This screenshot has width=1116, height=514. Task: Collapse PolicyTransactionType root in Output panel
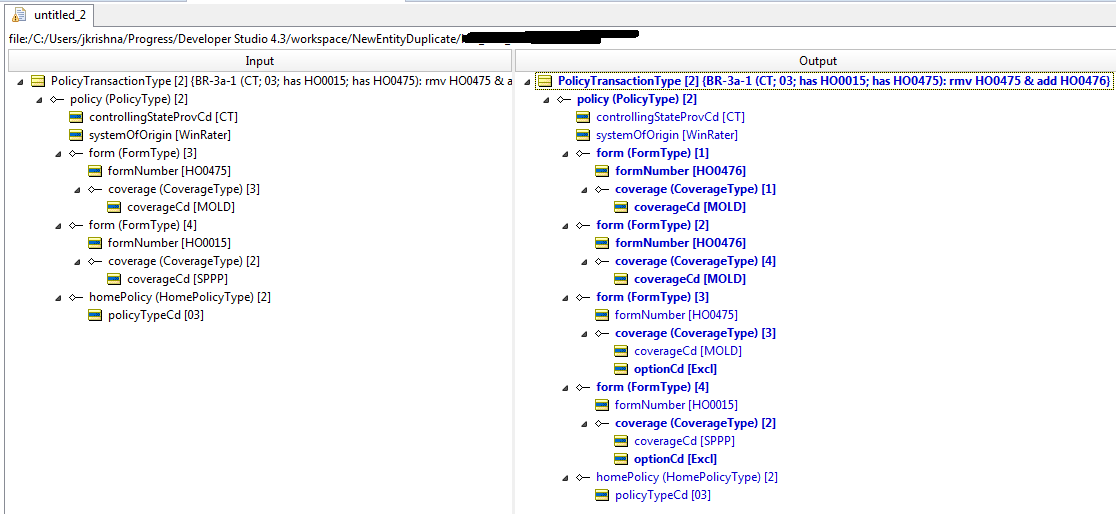[x=527, y=82]
